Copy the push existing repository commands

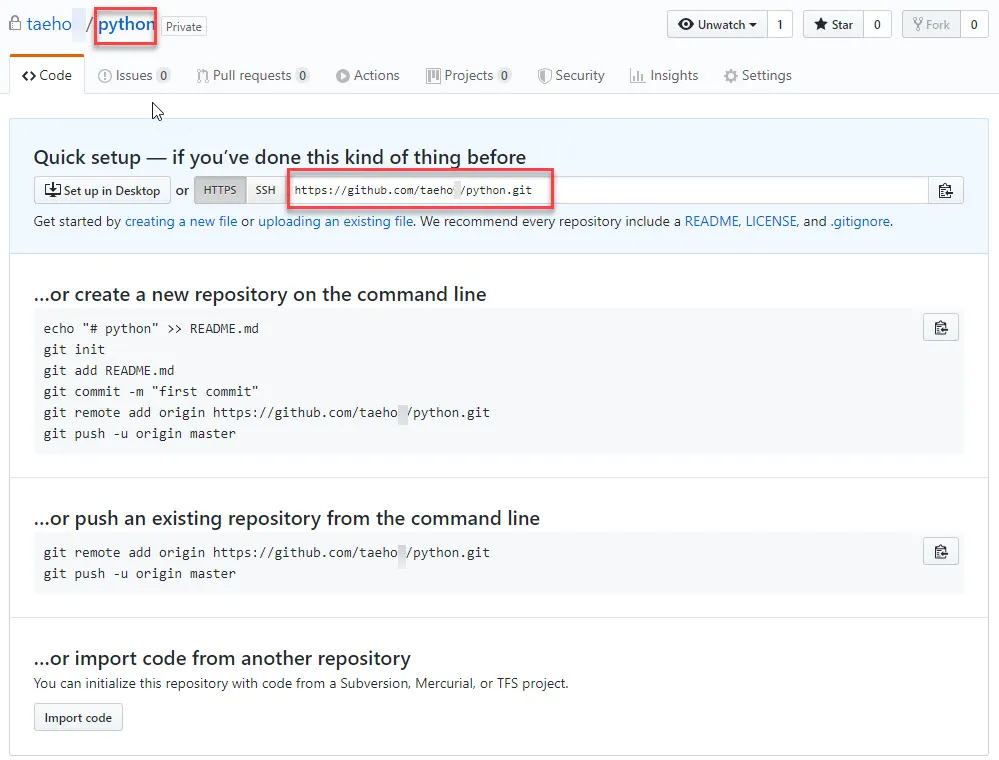tap(940, 551)
